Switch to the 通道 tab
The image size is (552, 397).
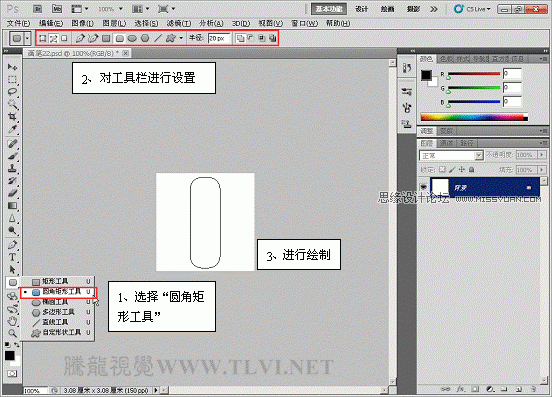[x=446, y=143]
